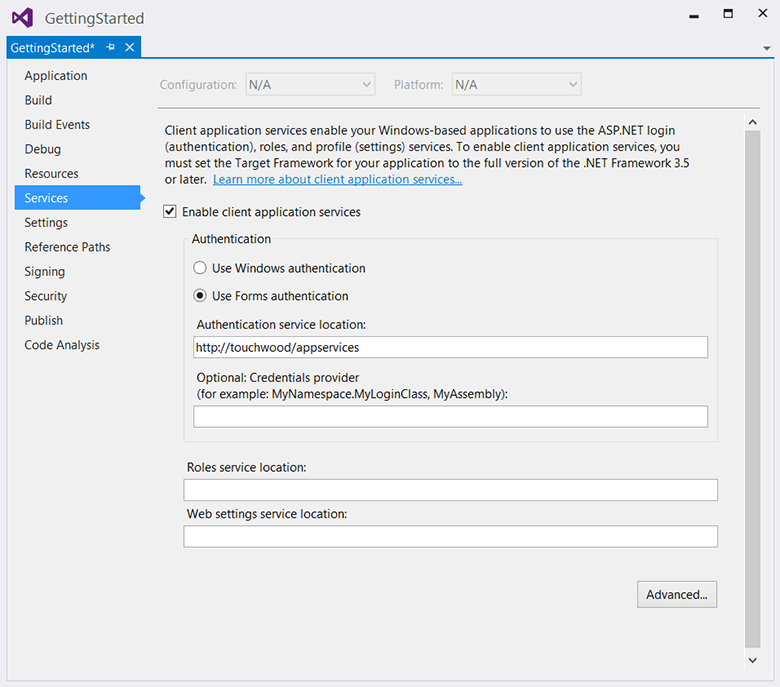780x687 pixels.
Task: Click the scroll down arrow
Action: (753, 660)
